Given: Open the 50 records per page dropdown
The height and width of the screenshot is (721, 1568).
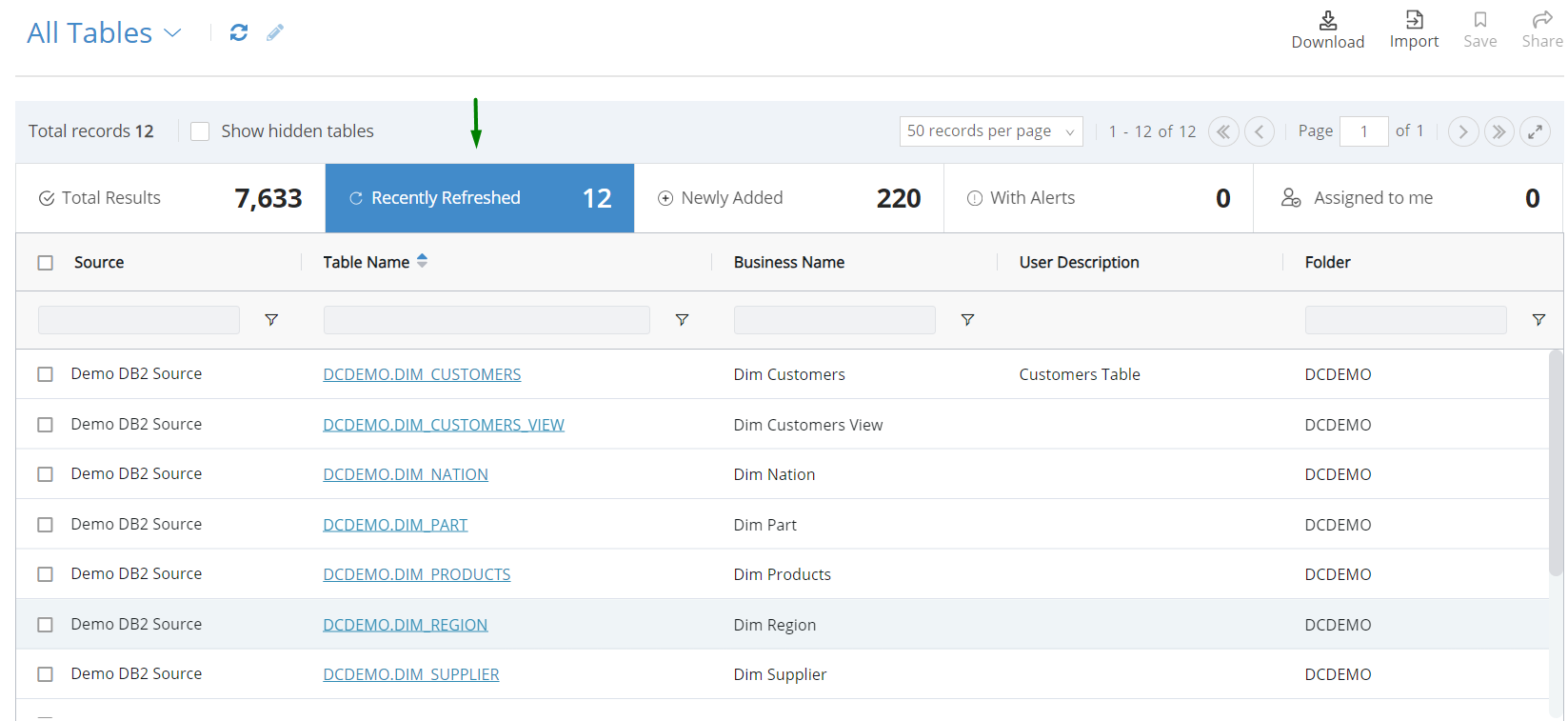Looking at the screenshot, I should click(x=991, y=131).
